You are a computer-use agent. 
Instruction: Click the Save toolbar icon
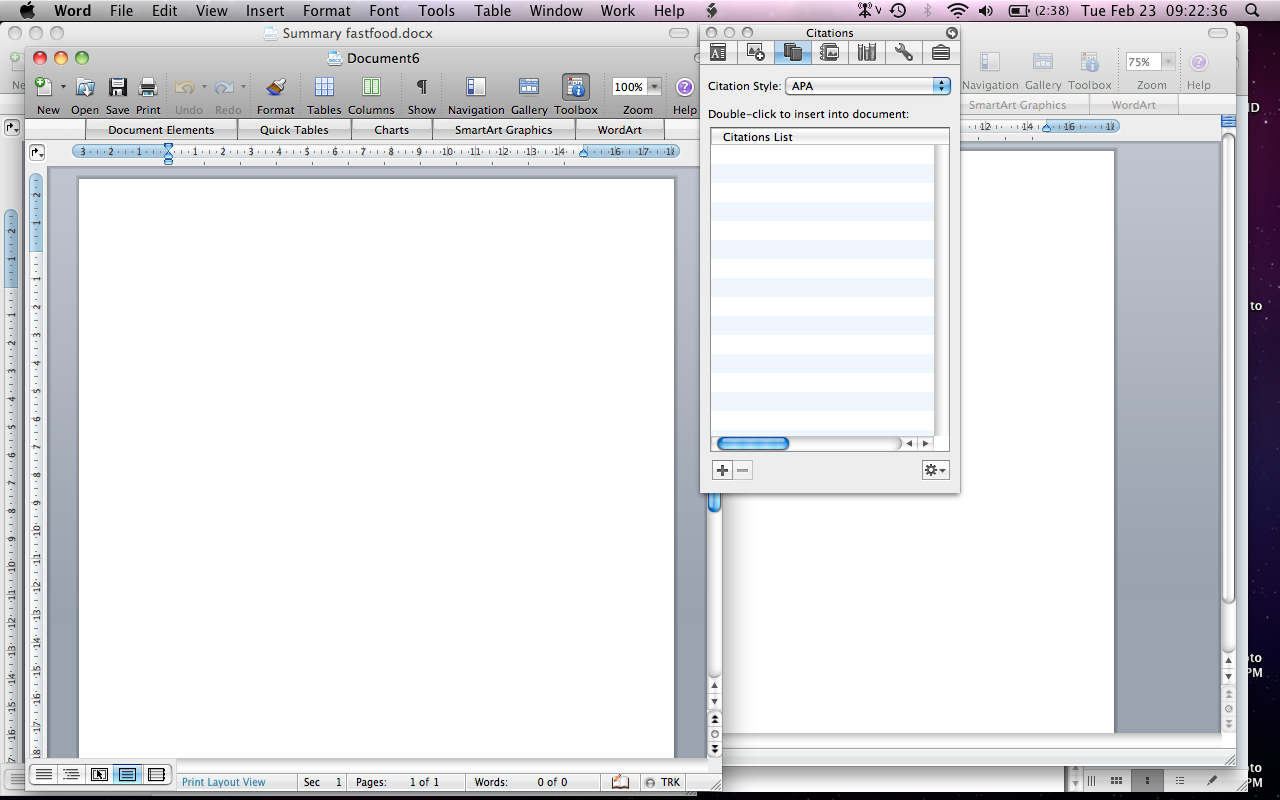click(117, 87)
